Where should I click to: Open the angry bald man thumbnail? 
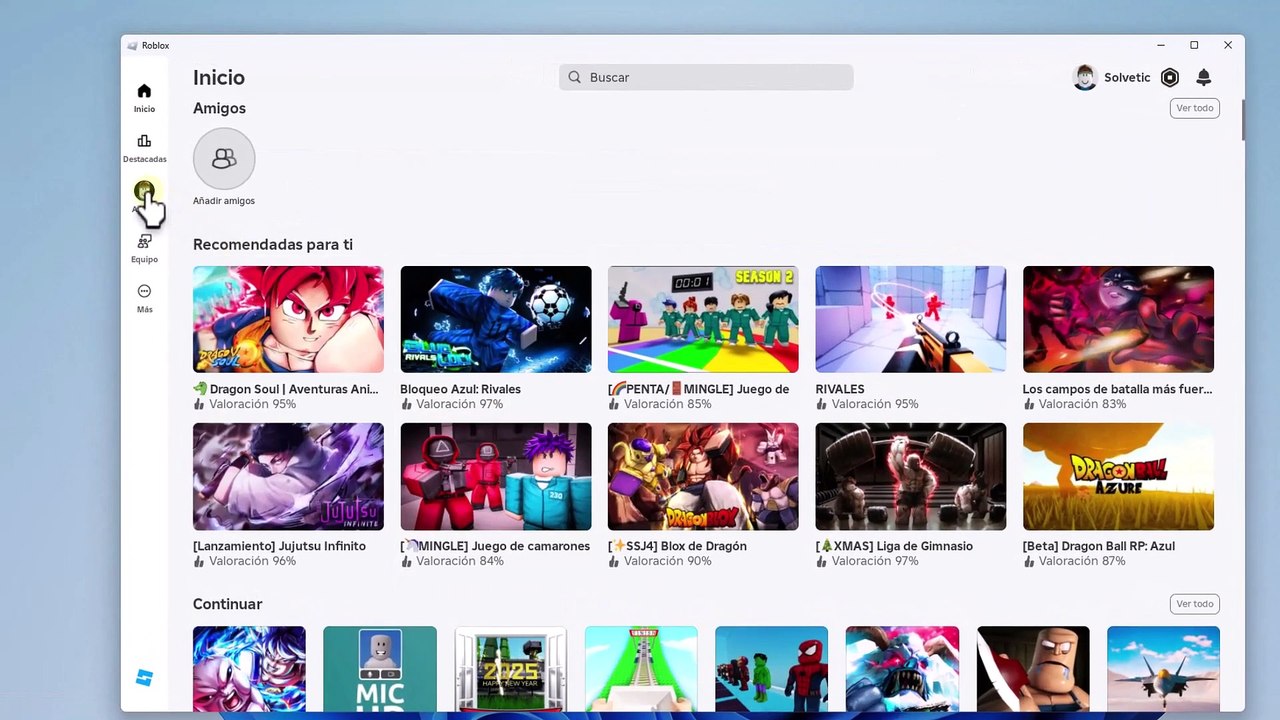[x=1033, y=669]
